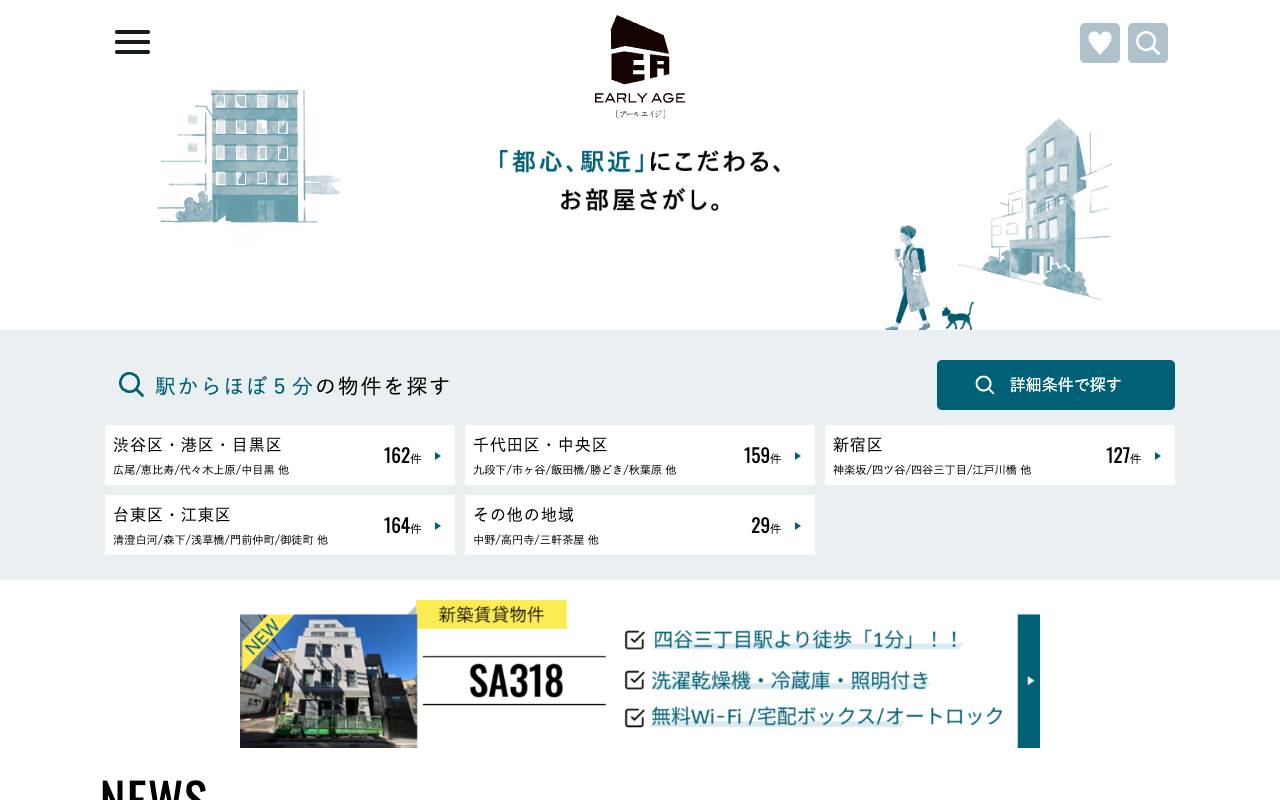Open the 台東区・江東区 area card

point(279,525)
